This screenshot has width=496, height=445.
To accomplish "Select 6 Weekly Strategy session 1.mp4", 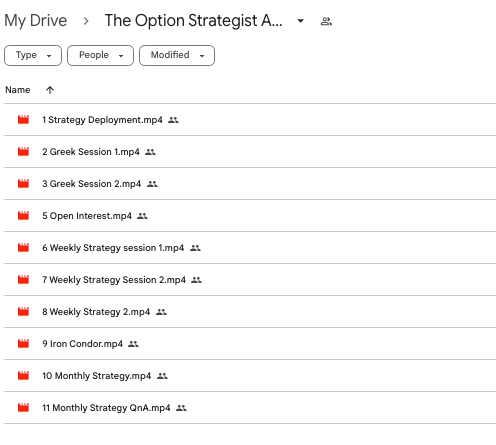I will pos(250,248).
